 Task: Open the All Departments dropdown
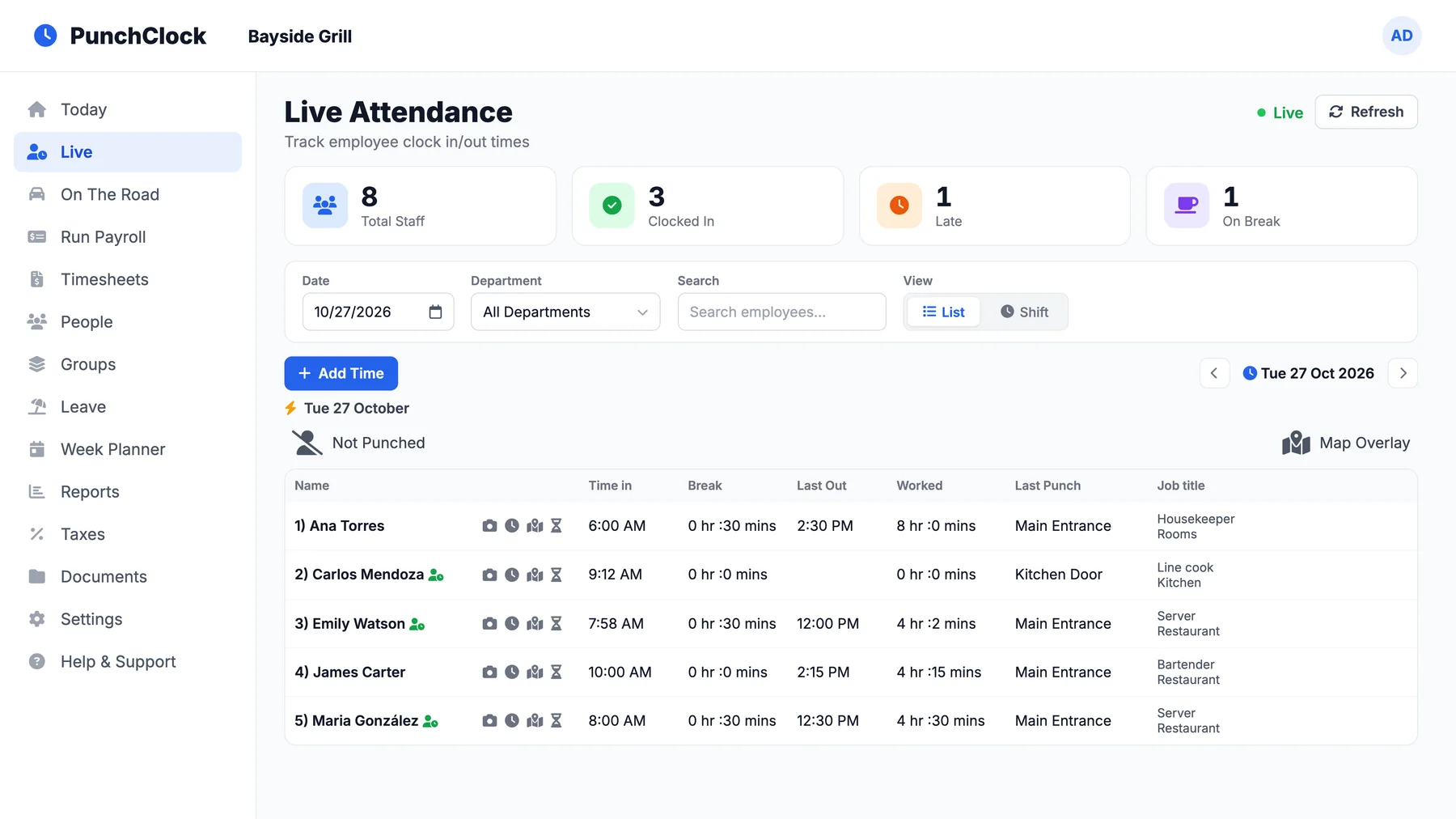point(565,312)
